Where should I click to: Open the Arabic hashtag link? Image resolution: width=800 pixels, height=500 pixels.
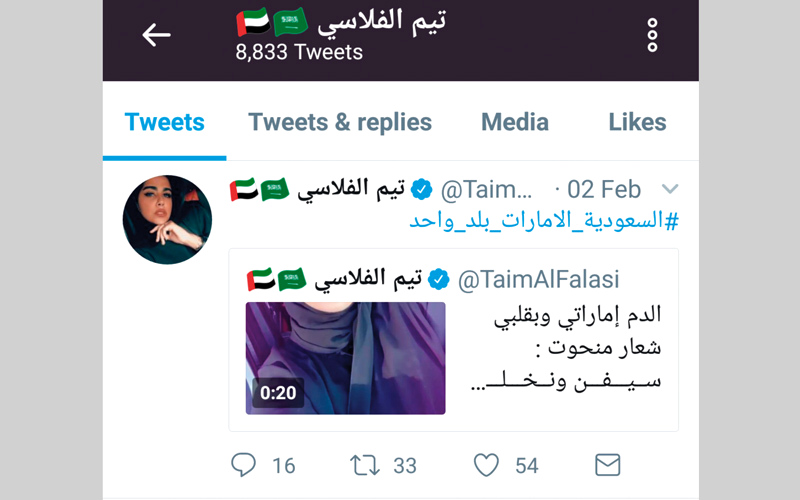545,220
